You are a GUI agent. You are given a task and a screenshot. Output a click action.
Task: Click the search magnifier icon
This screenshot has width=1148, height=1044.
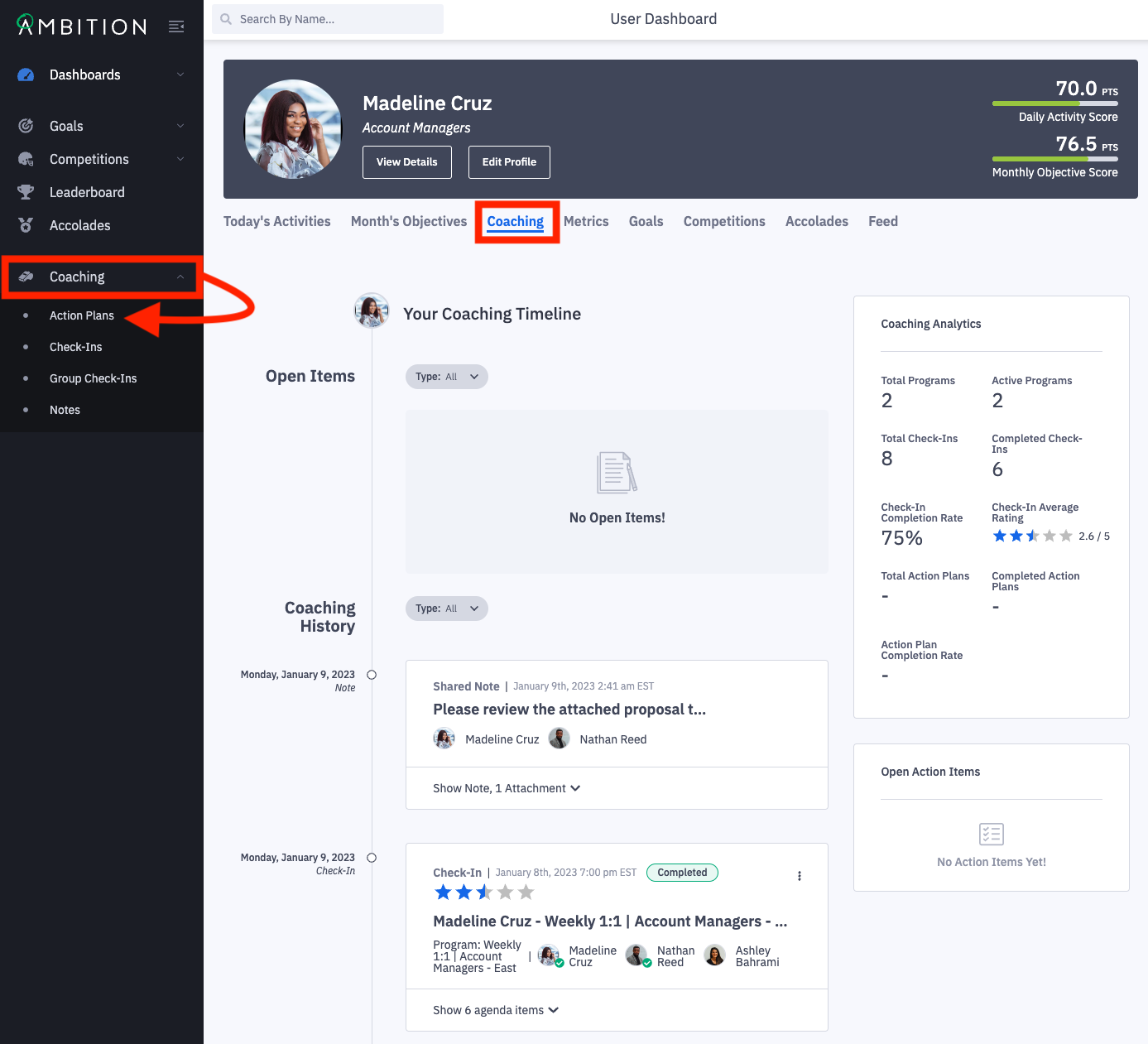pyautogui.click(x=226, y=19)
